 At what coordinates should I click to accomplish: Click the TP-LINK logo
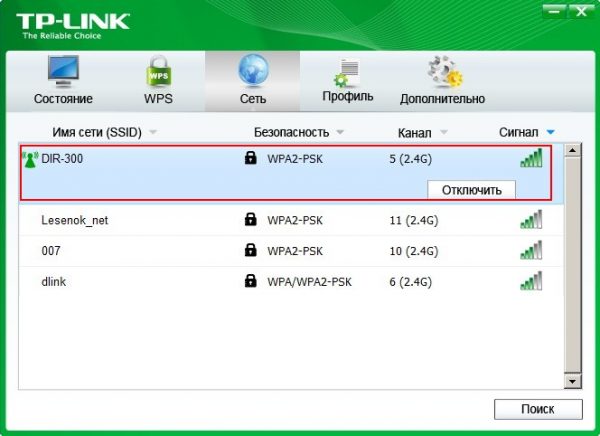coord(73,26)
